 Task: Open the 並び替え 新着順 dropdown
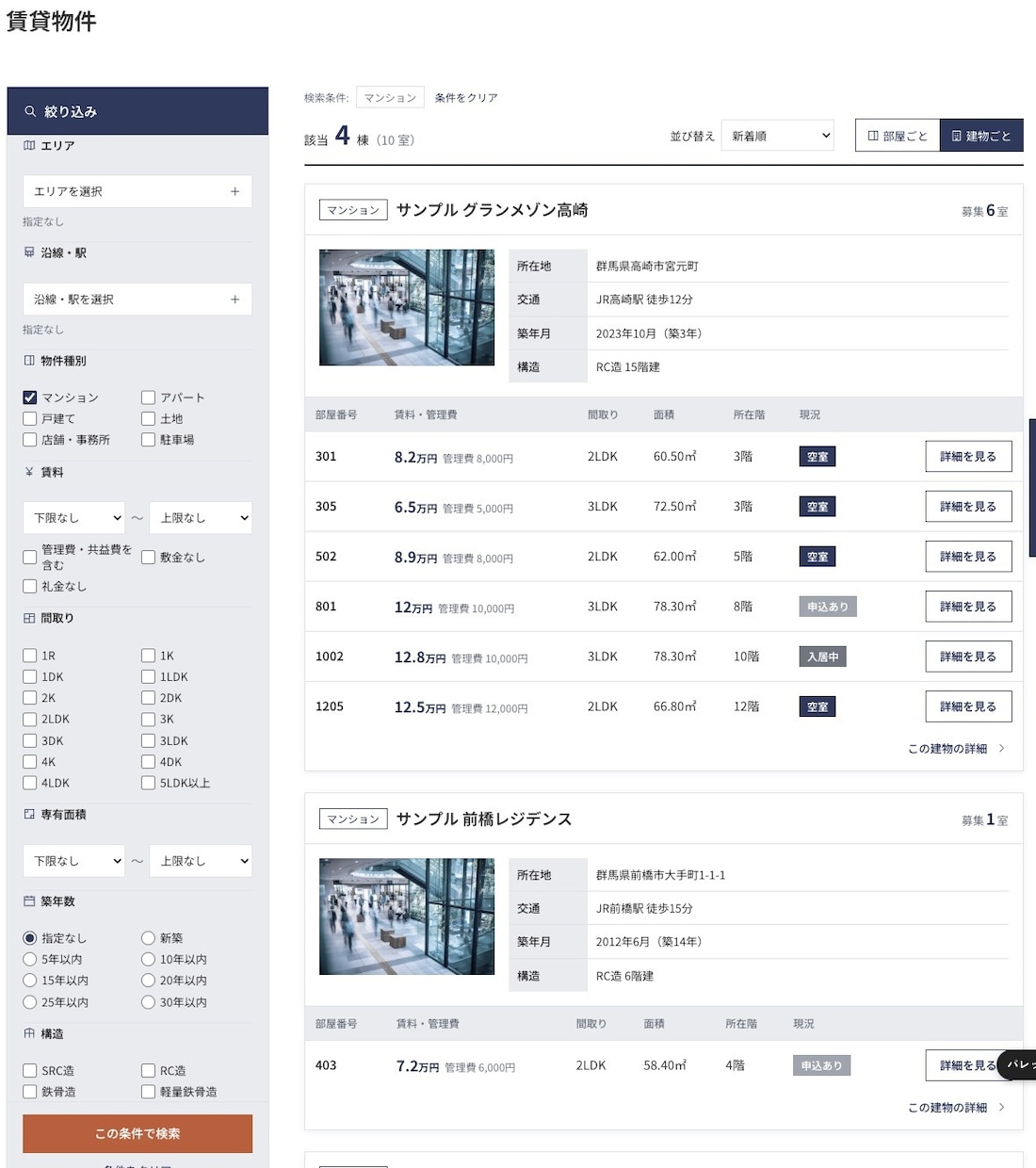tap(778, 136)
